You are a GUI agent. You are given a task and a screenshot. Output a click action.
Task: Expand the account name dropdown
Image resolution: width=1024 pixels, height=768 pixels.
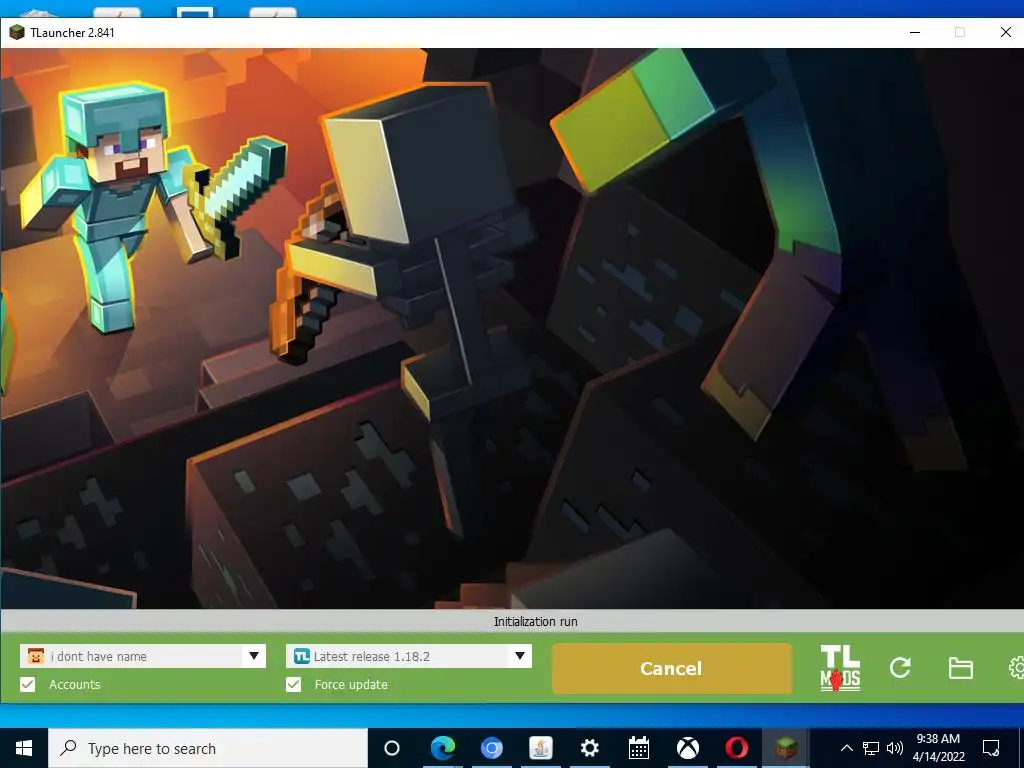[x=254, y=656]
